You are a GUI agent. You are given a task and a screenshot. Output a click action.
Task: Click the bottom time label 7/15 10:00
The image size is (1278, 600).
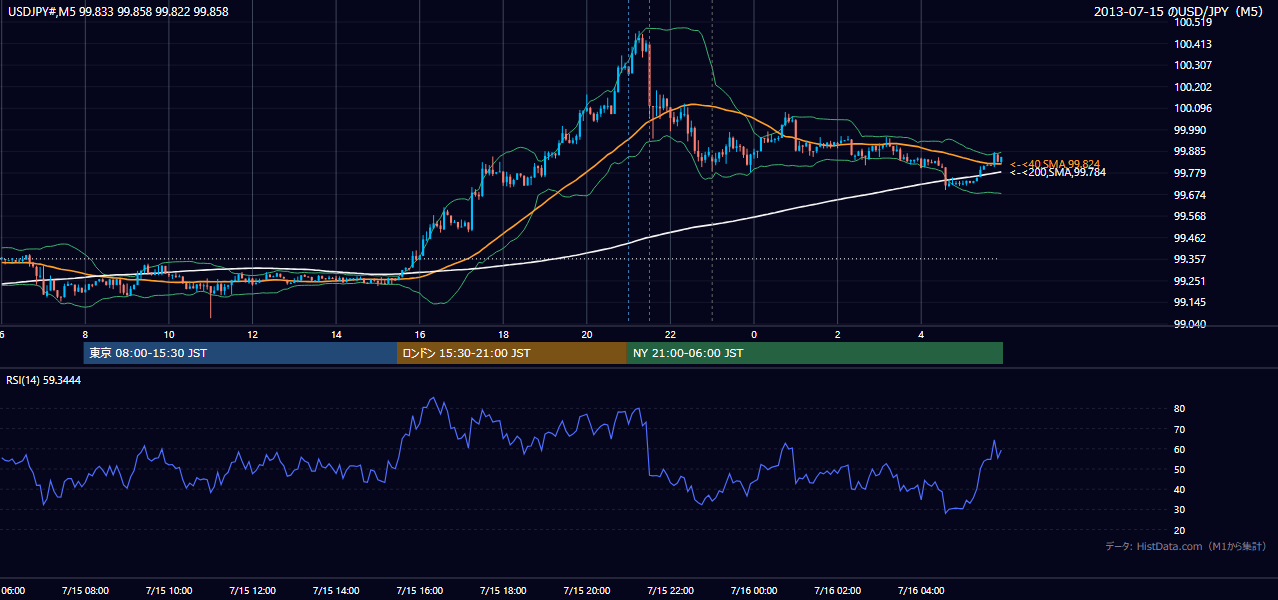click(168, 590)
